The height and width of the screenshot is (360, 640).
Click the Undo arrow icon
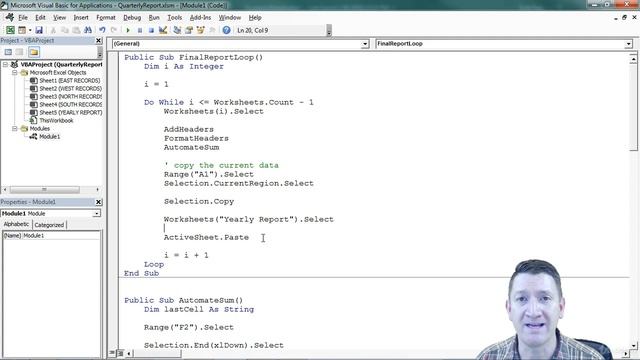102,30
